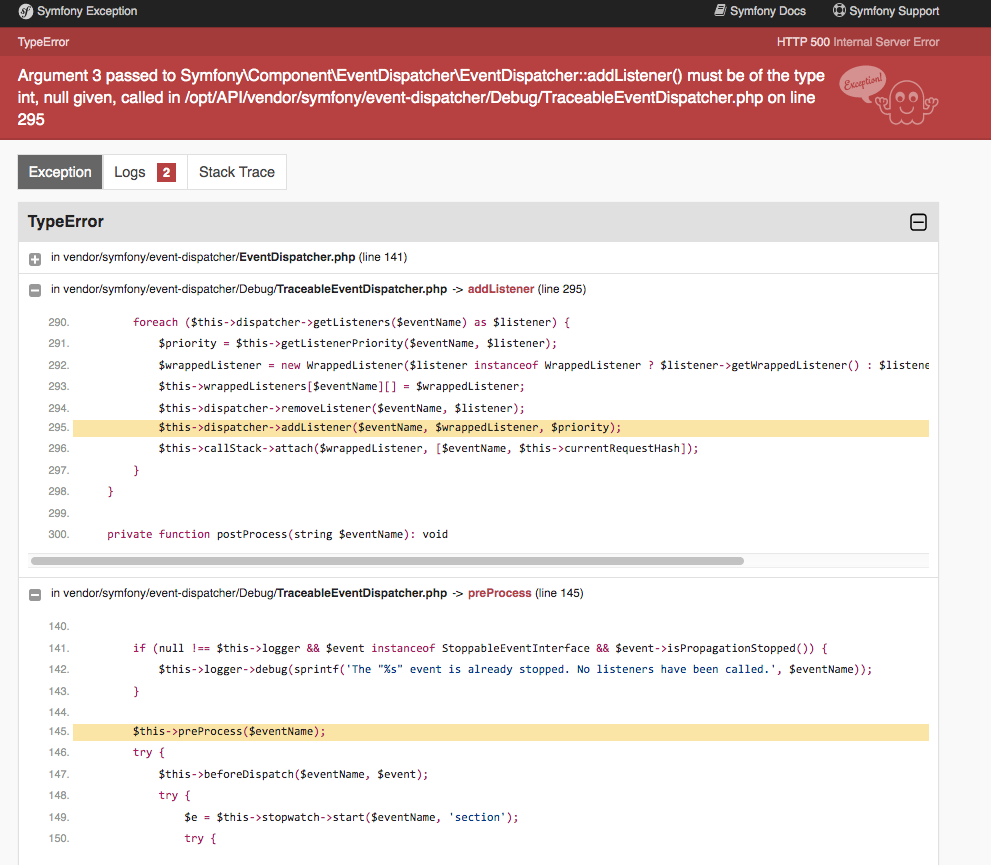
Task: Click the line 291 $priority assignment code
Action: click(x=358, y=343)
